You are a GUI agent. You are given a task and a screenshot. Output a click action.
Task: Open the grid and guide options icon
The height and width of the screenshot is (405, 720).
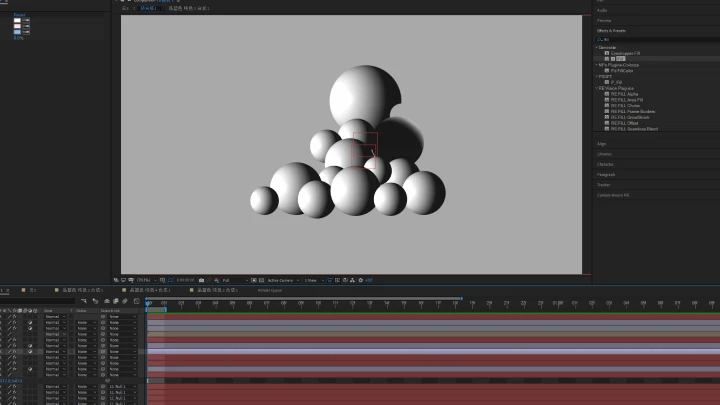point(162,280)
